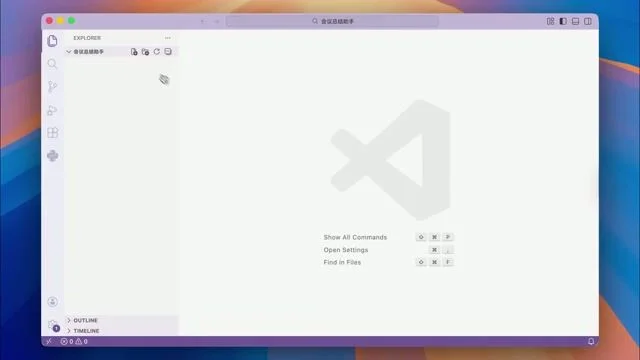This screenshot has height=360, width=640.
Task: Toggle the bottom panel visibility
Action: pyautogui.click(x=575, y=21)
